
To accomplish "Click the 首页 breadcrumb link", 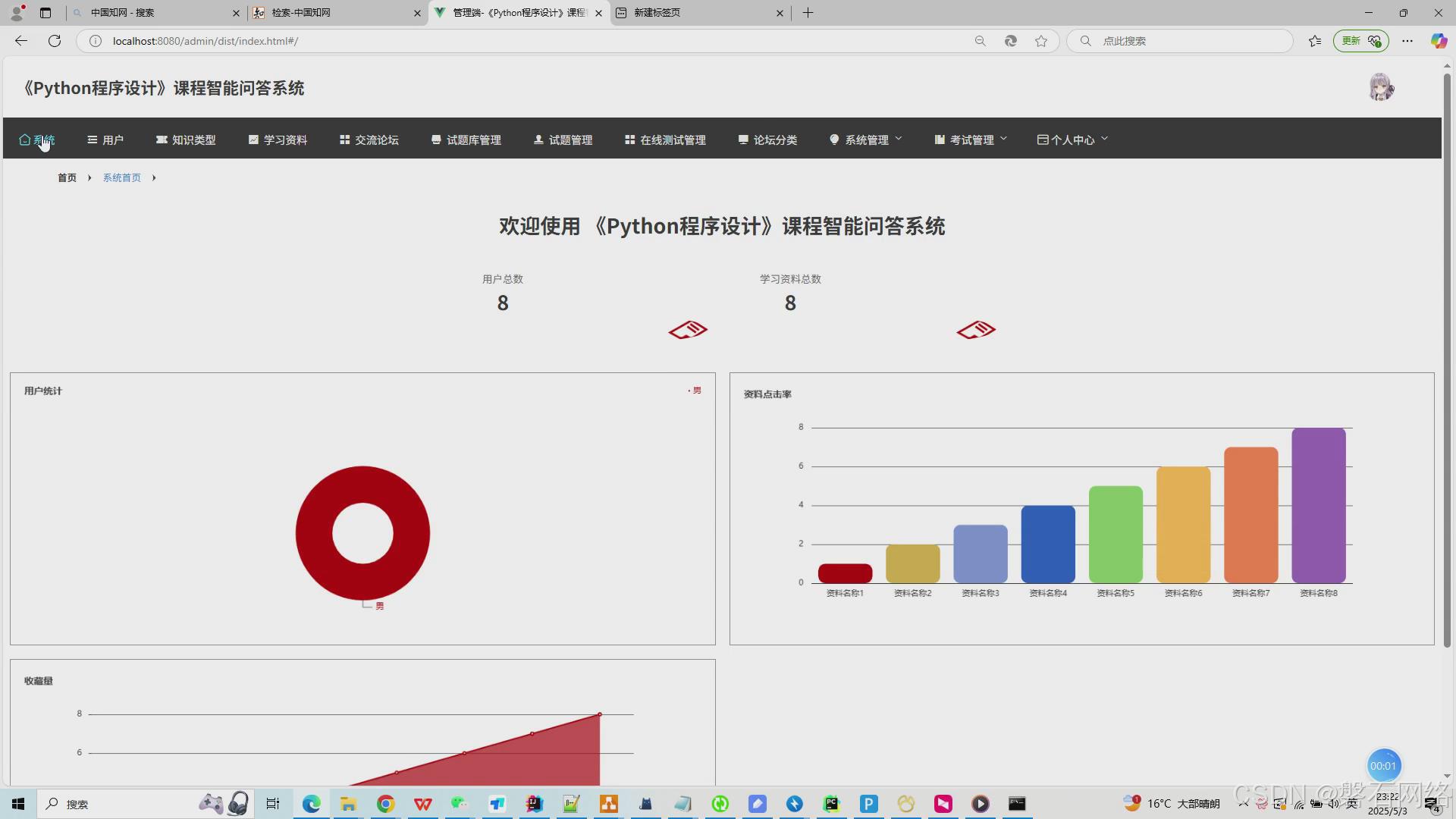I will click(67, 177).
